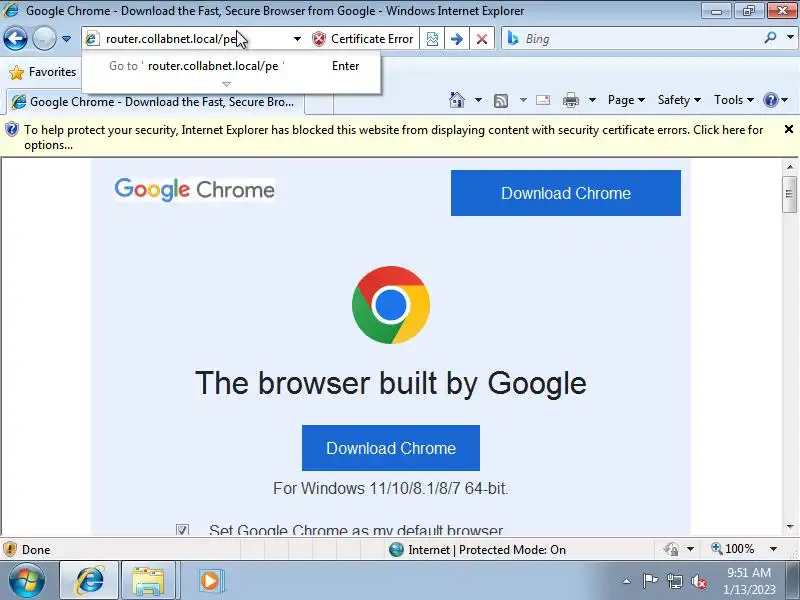This screenshot has width=800, height=600.
Task: Open the Print dropdown arrow
Action: pos(592,100)
